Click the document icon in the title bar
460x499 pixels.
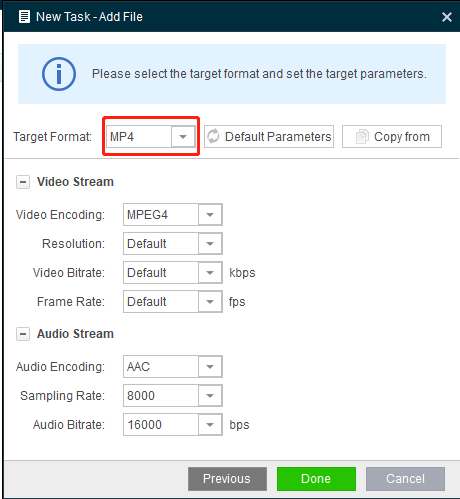click(24, 16)
